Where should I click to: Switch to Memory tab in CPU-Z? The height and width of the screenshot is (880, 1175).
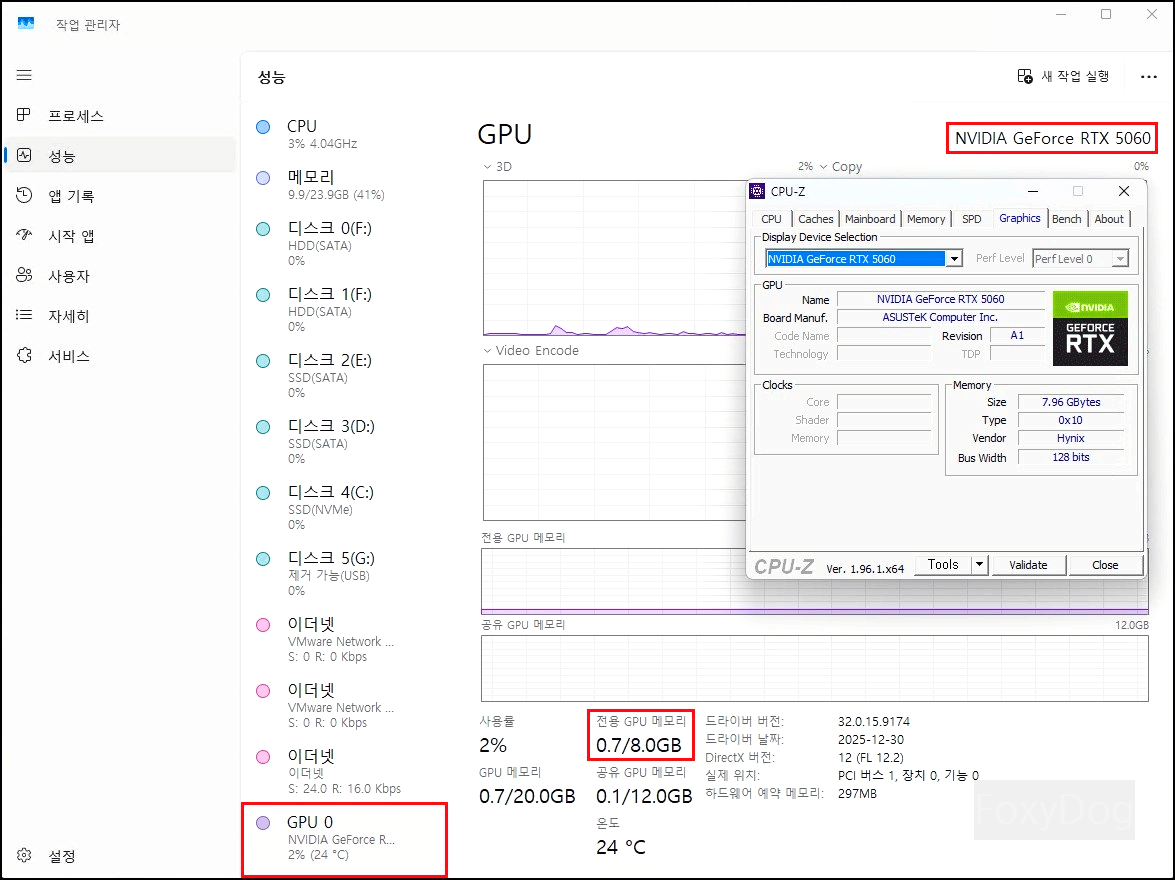(x=926, y=219)
